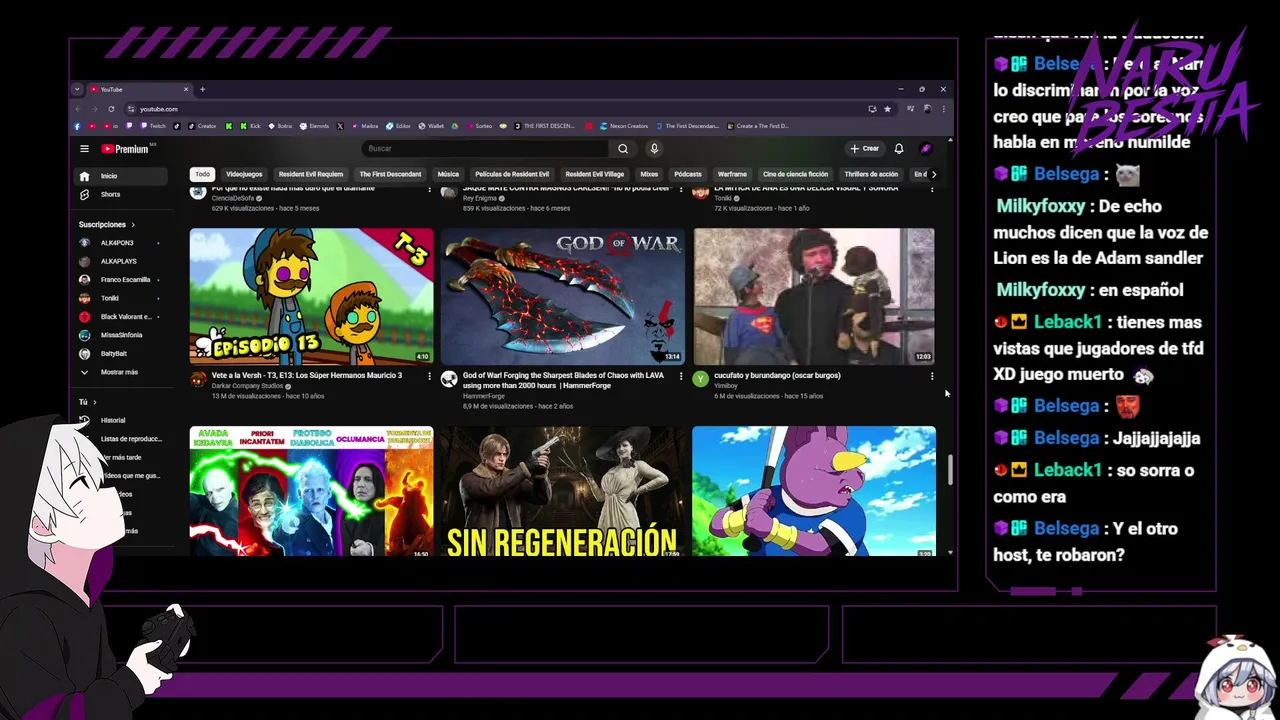This screenshot has height=720, width=1280.
Task: Play the Episodio 13 video thumbnail
Action: tap(312, 297)
